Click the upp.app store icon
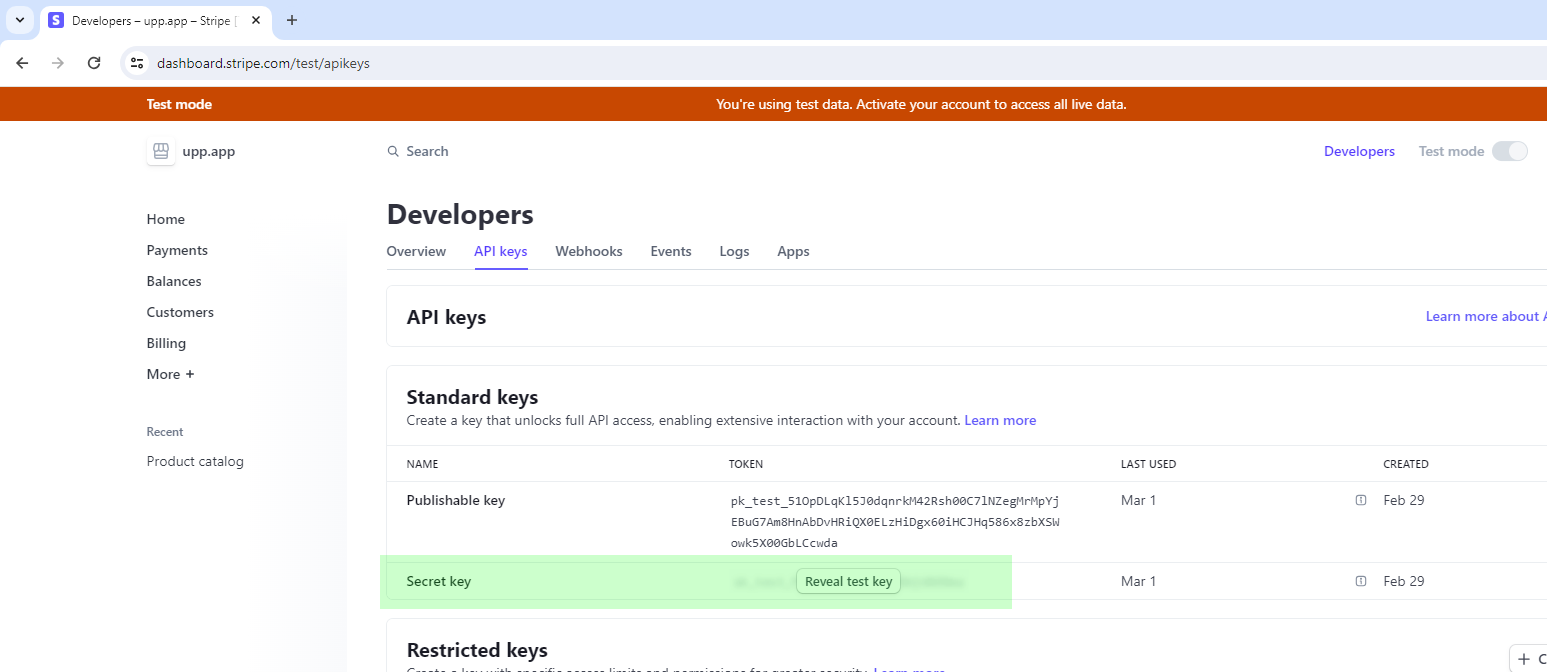 (x=160, y=152)
